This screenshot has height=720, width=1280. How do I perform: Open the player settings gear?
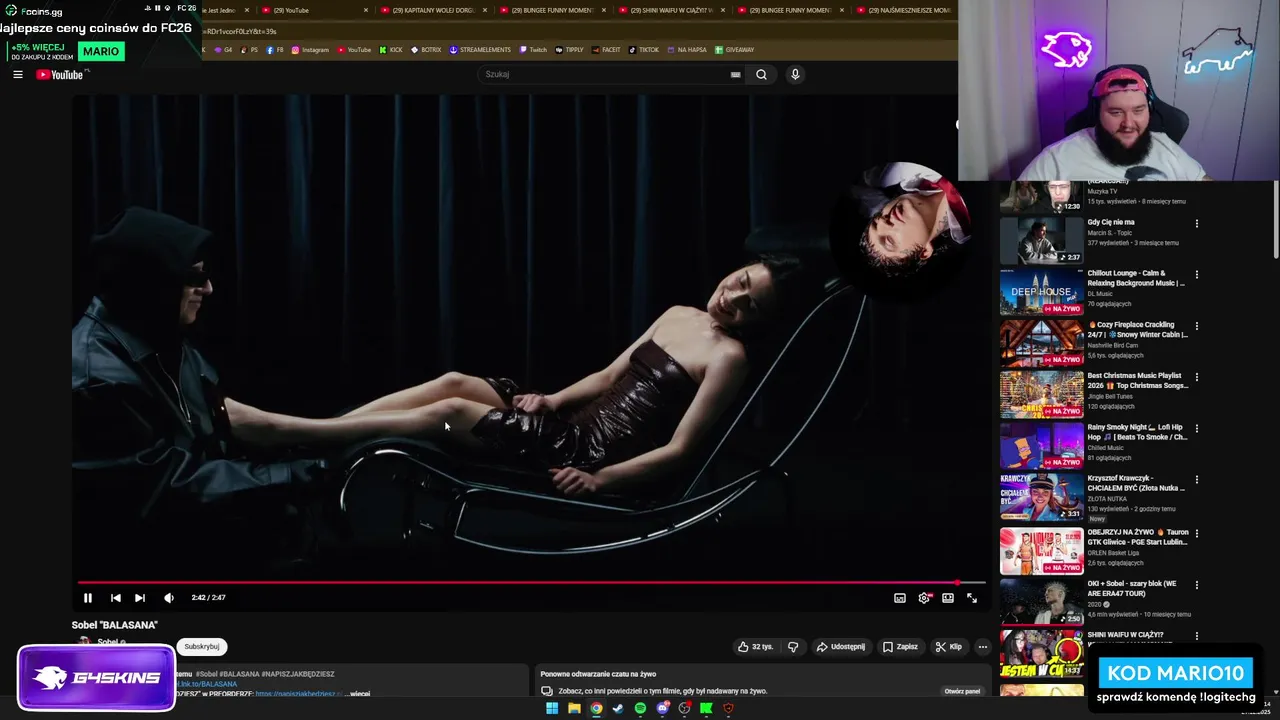(x=924, y=598)
